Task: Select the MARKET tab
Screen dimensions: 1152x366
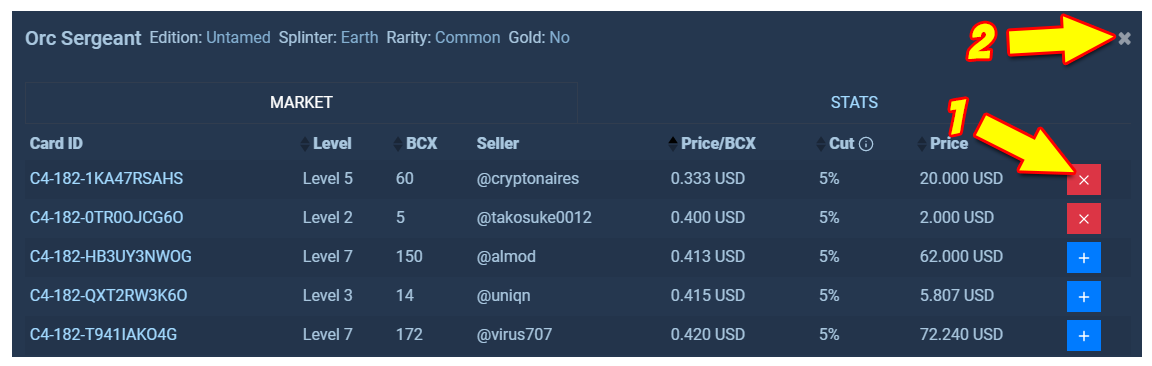Action: 301,103
